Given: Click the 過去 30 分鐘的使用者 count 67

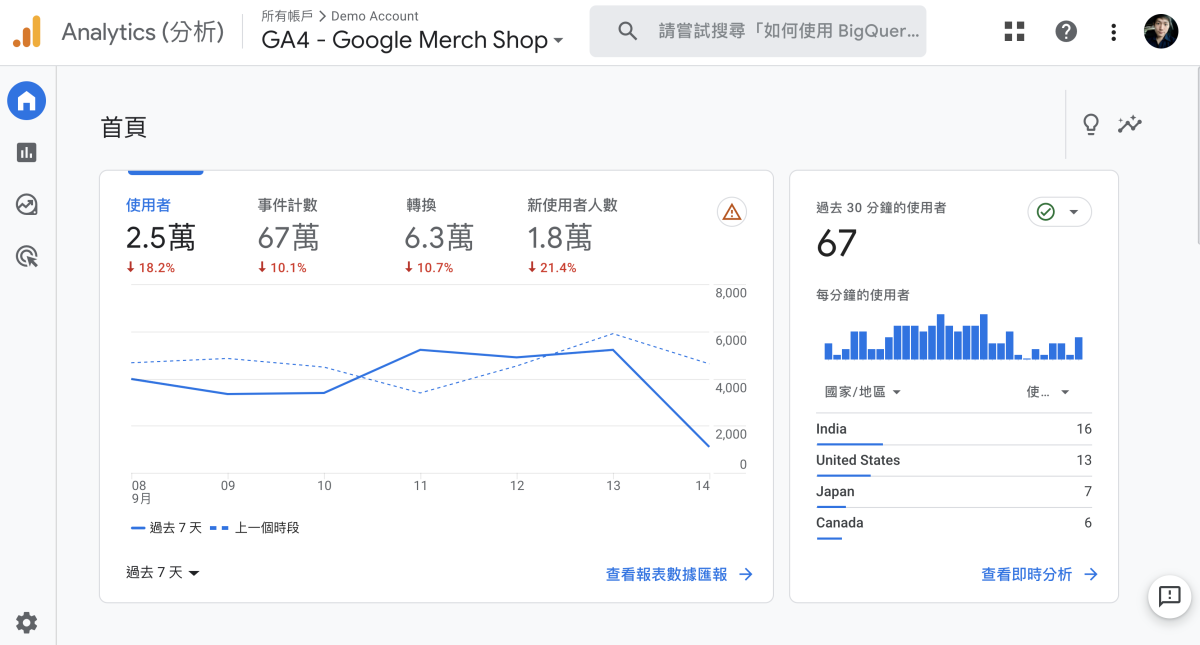Looking at the screenshot, I should click(x=837, y=243).
